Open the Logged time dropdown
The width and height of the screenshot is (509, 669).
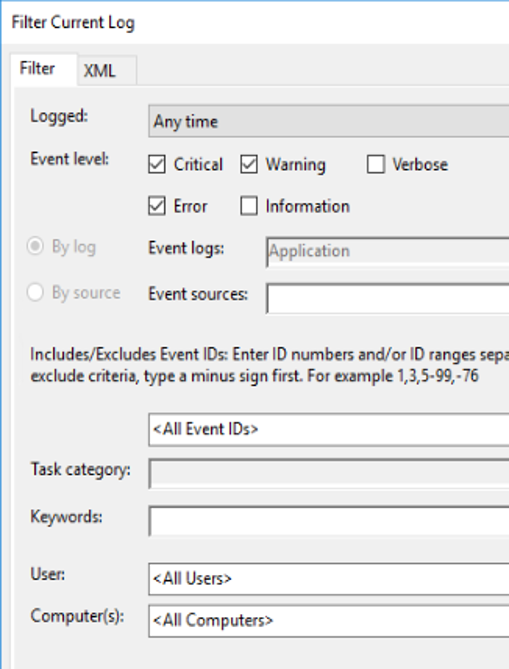point(329,122)
